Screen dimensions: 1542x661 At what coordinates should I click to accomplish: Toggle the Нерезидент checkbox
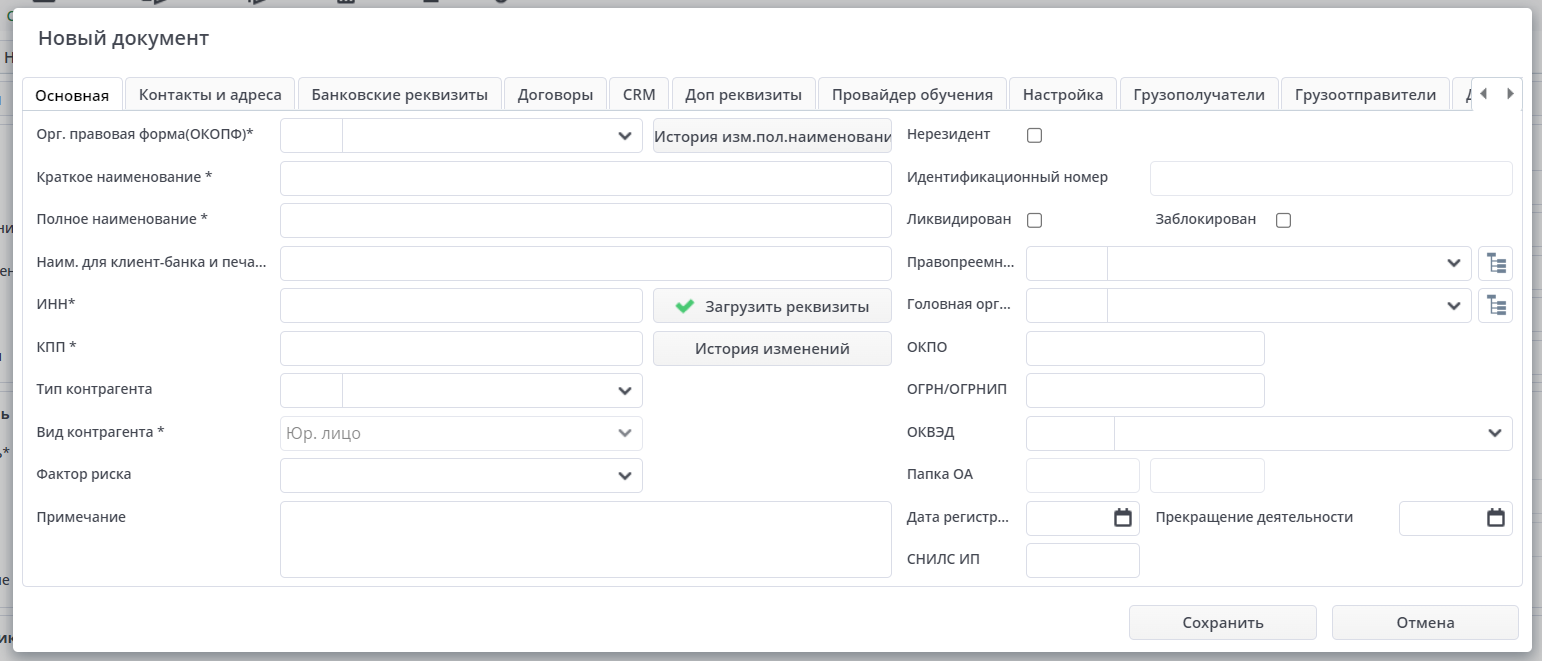[1035, 135]
